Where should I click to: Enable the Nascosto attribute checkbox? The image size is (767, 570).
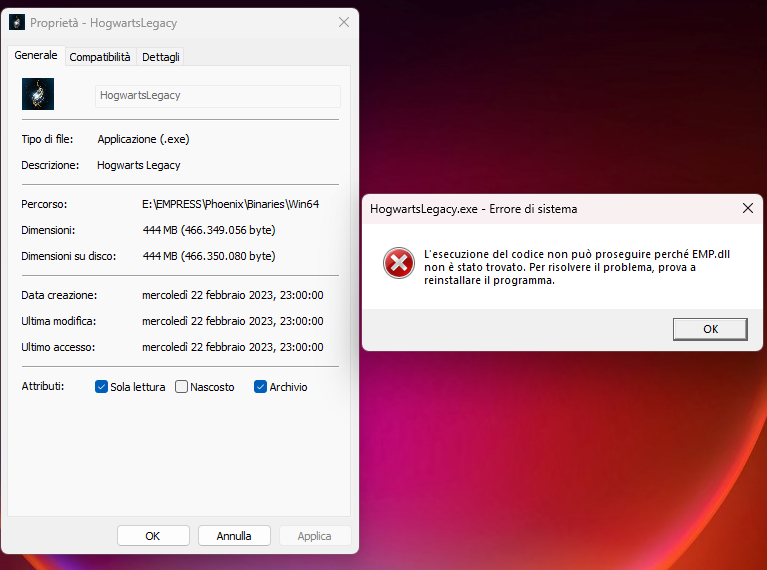(181, 387)
